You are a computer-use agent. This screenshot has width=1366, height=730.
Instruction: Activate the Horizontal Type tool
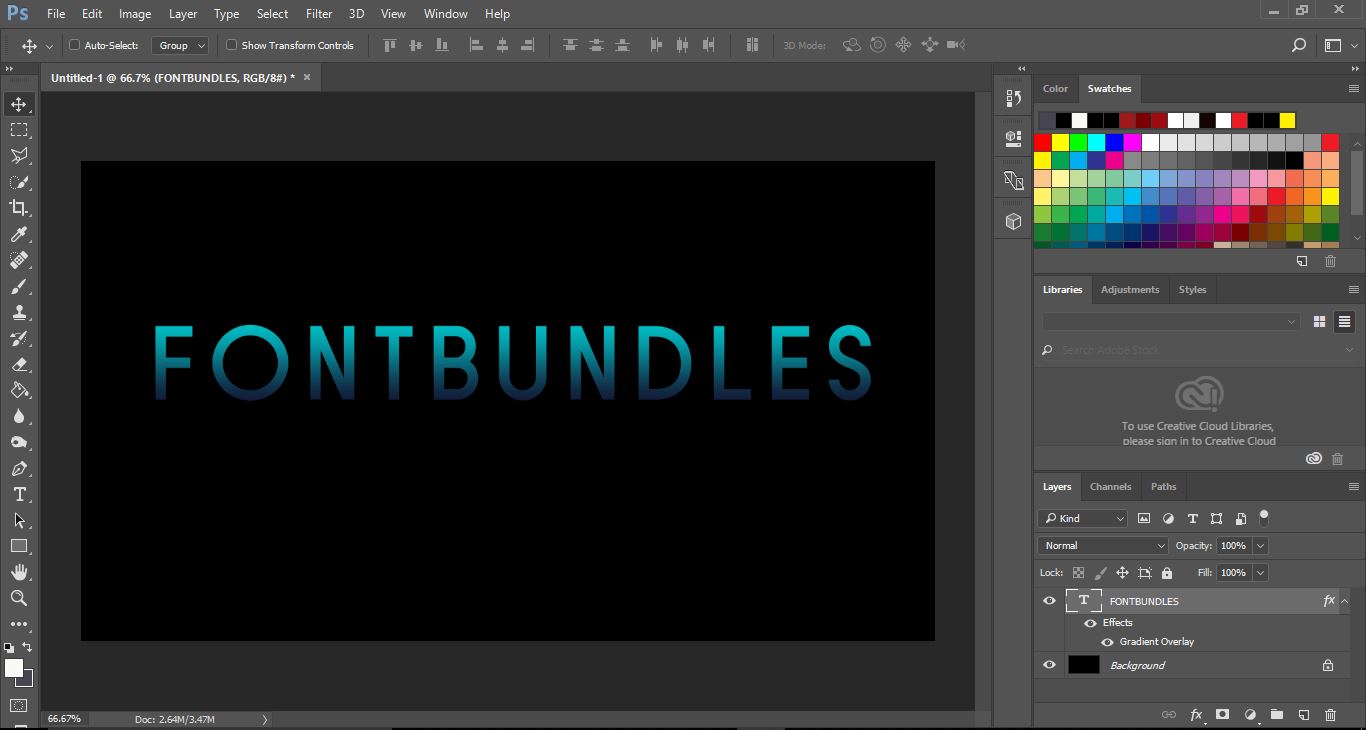pyautogui.click(x=19, y=494)
